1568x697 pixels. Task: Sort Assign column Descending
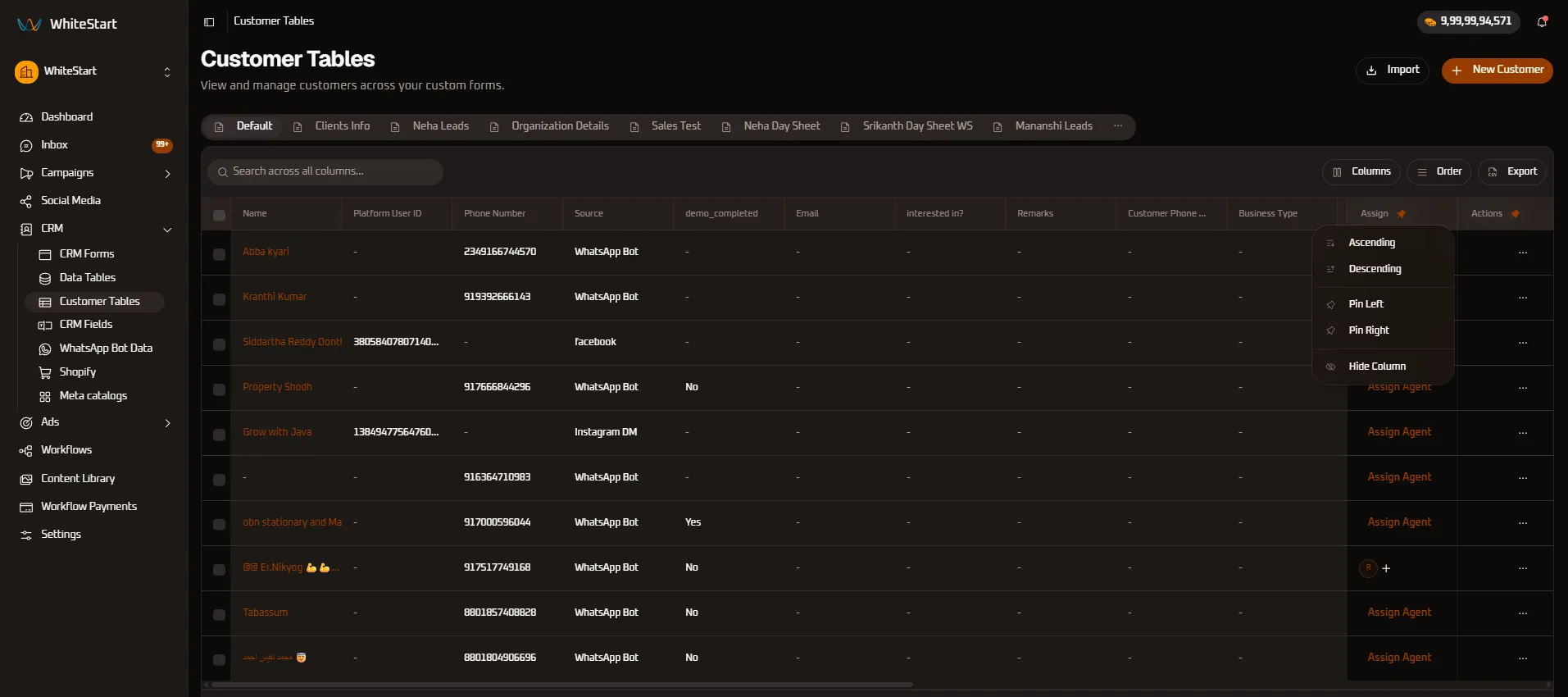click(x=1383, y=269)
